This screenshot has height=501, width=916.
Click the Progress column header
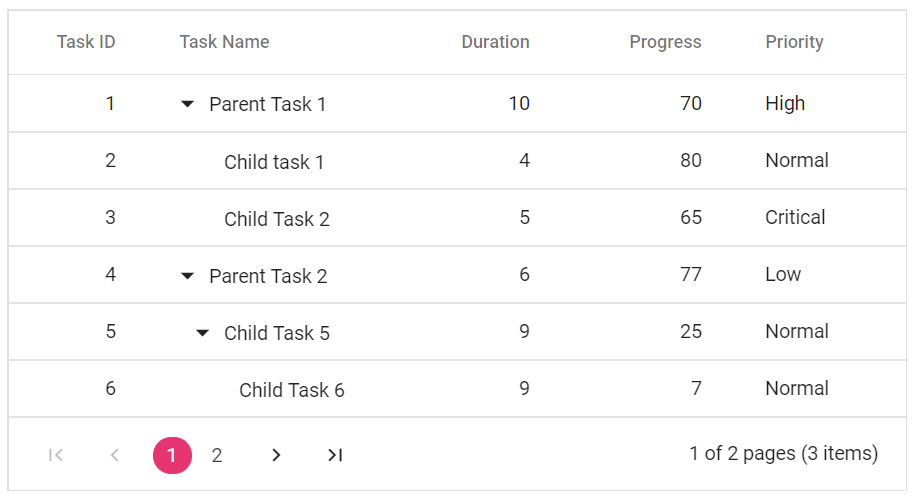(665, 42)
